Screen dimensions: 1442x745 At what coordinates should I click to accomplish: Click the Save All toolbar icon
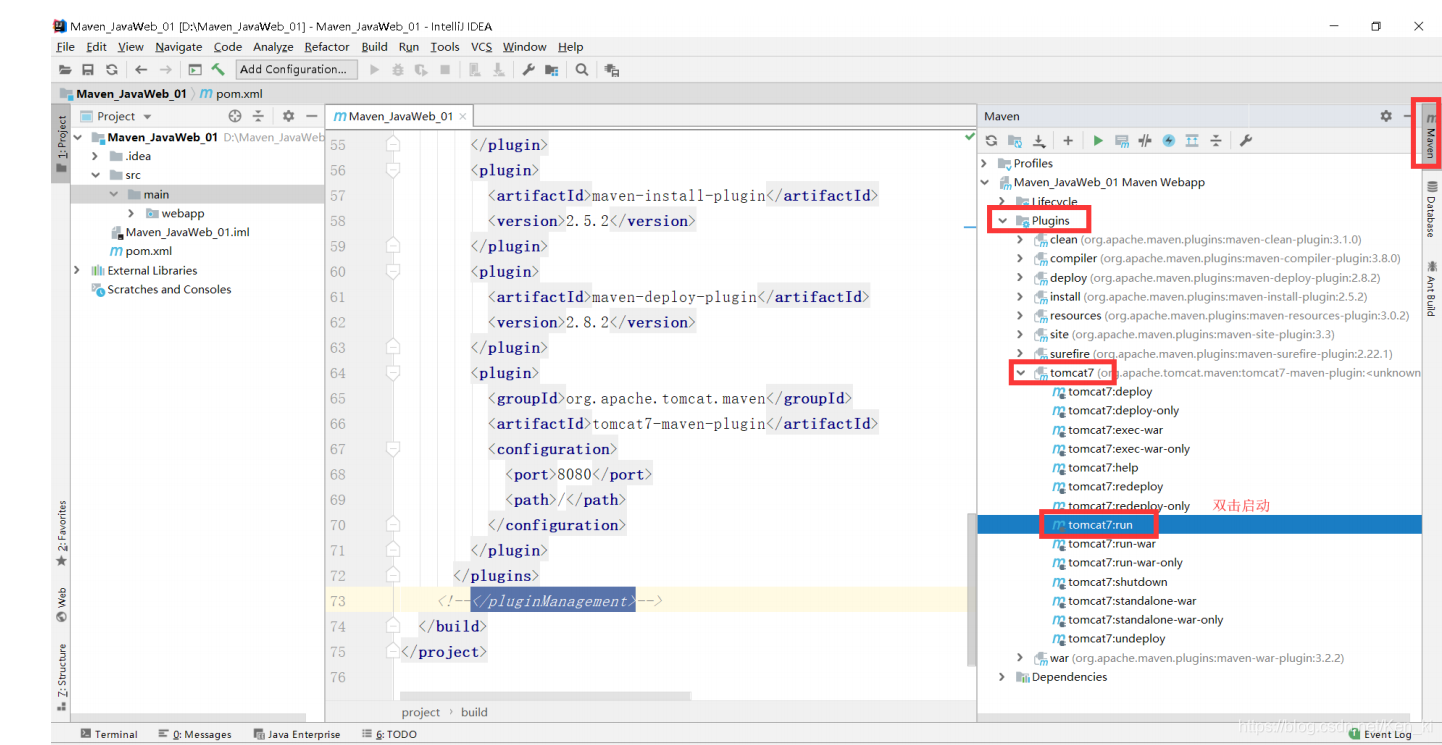coord(88,70)
